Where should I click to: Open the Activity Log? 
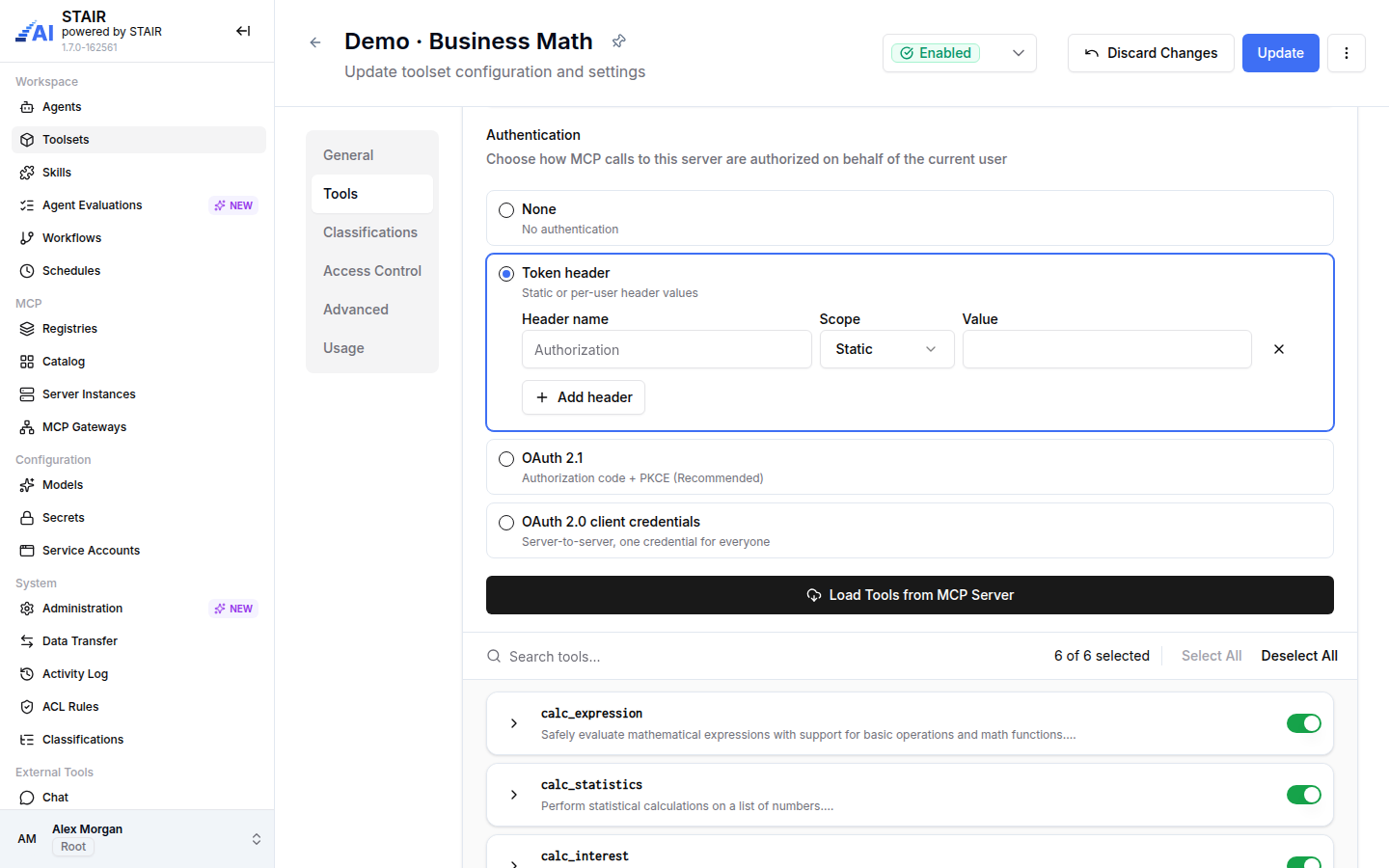(x=139, y=674)
